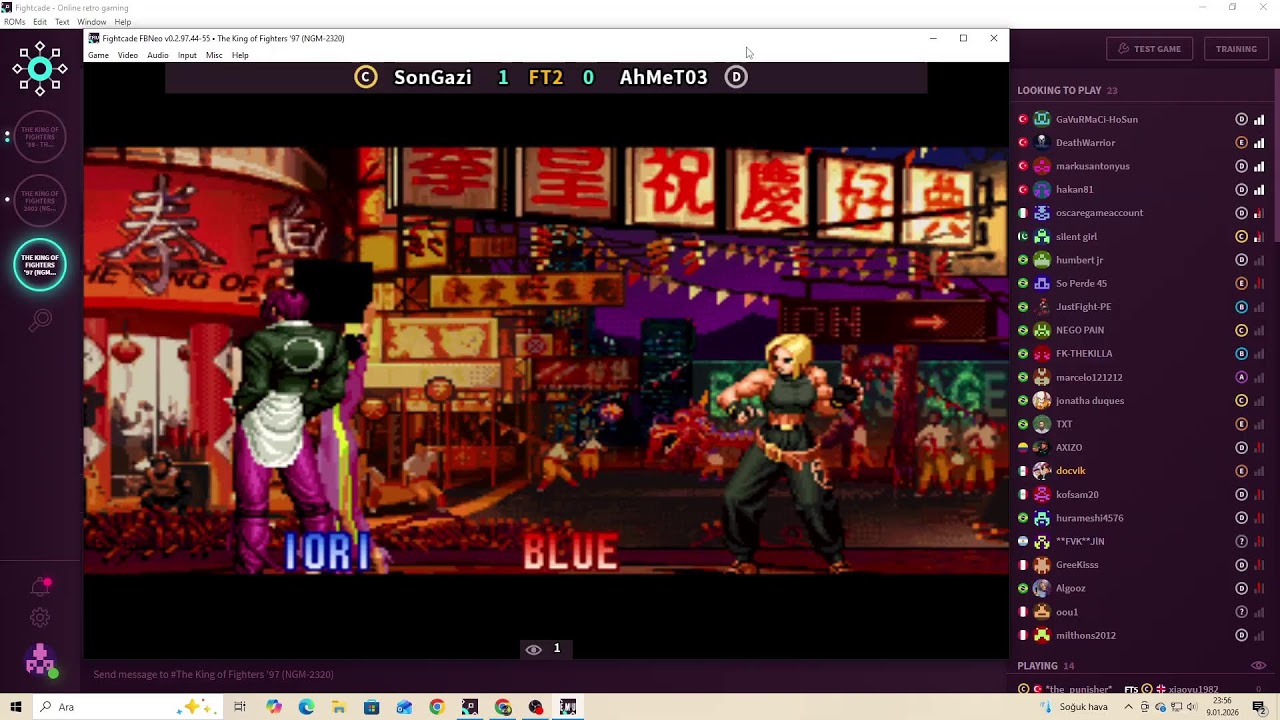Click the TEST GAME button

coord(1150,49)
